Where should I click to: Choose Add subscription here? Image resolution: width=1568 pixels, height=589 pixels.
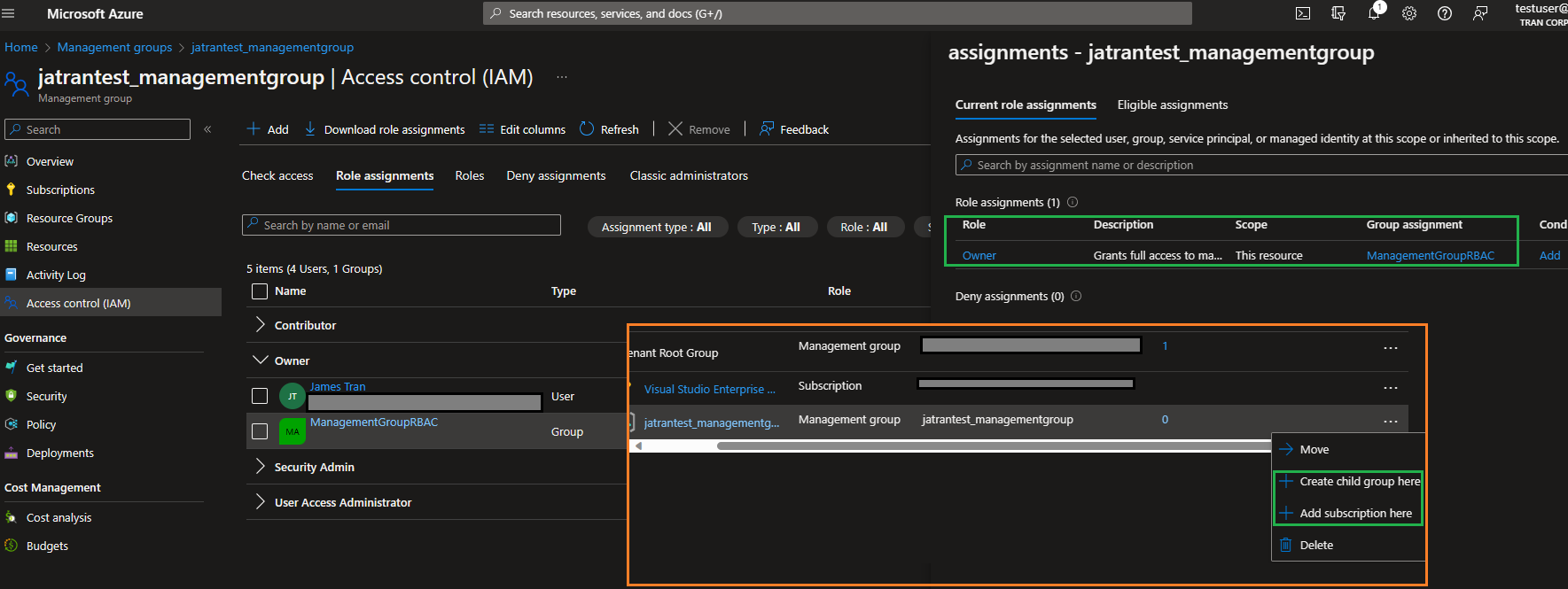(x=1348, y=513)
